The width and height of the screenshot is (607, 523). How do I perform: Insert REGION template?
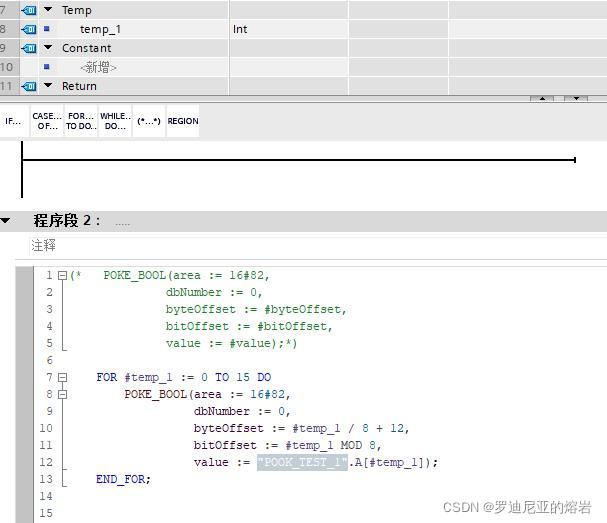[x=183, y=121]
